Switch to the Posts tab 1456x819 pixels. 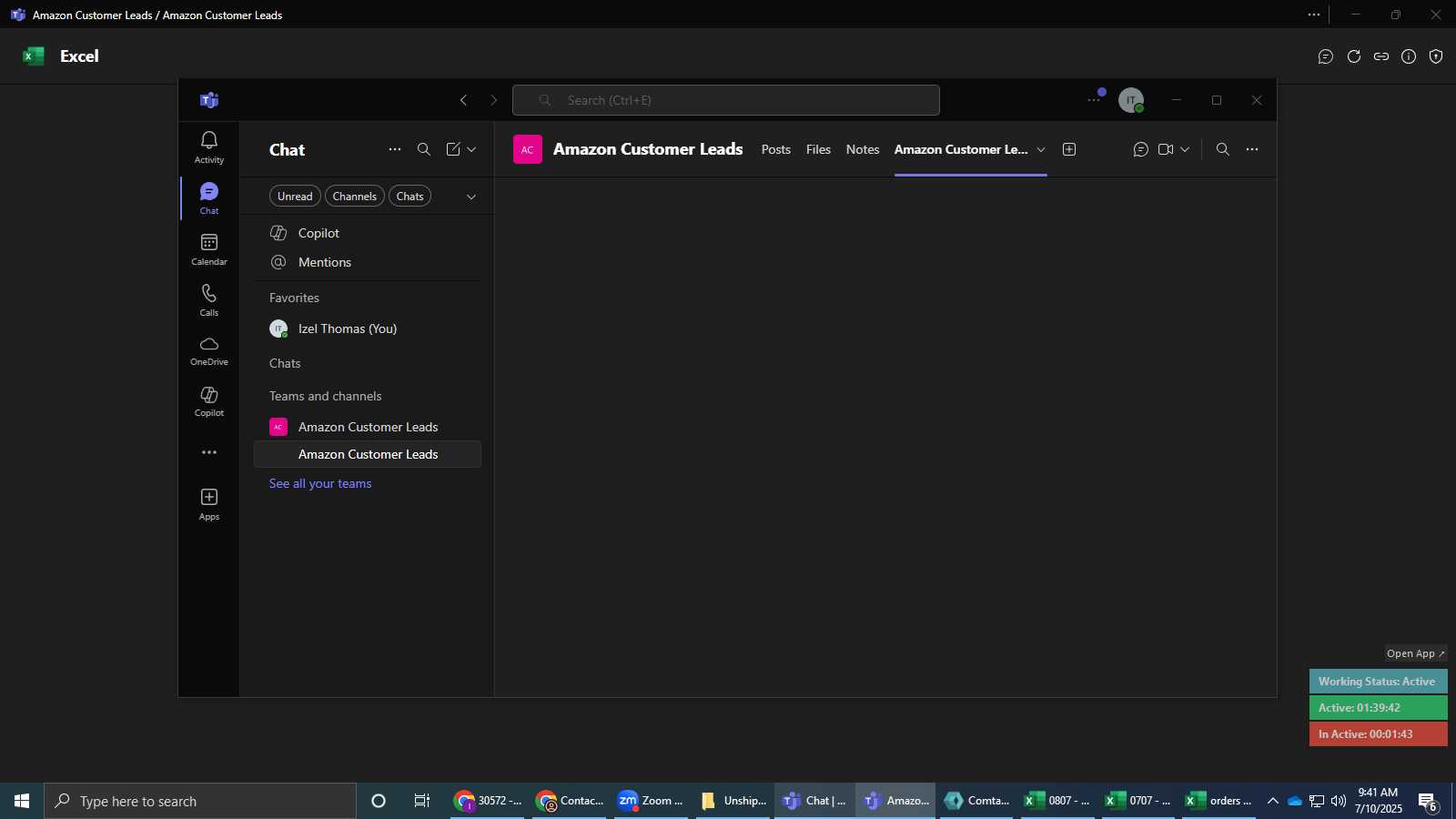click(776, 149)
